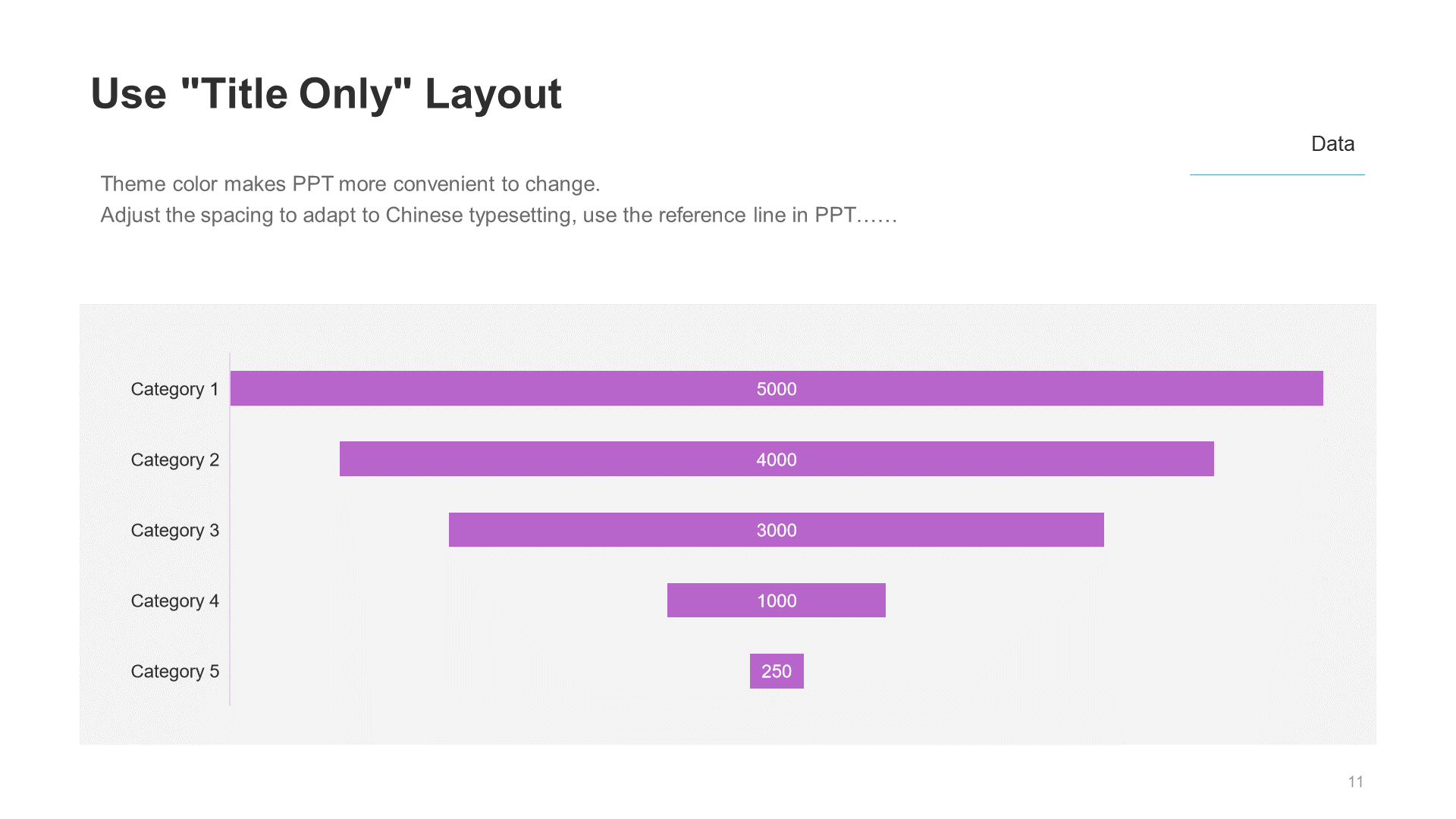Select the "Category 3" axis label
The image size is (1456, 819).
[174, 530]
